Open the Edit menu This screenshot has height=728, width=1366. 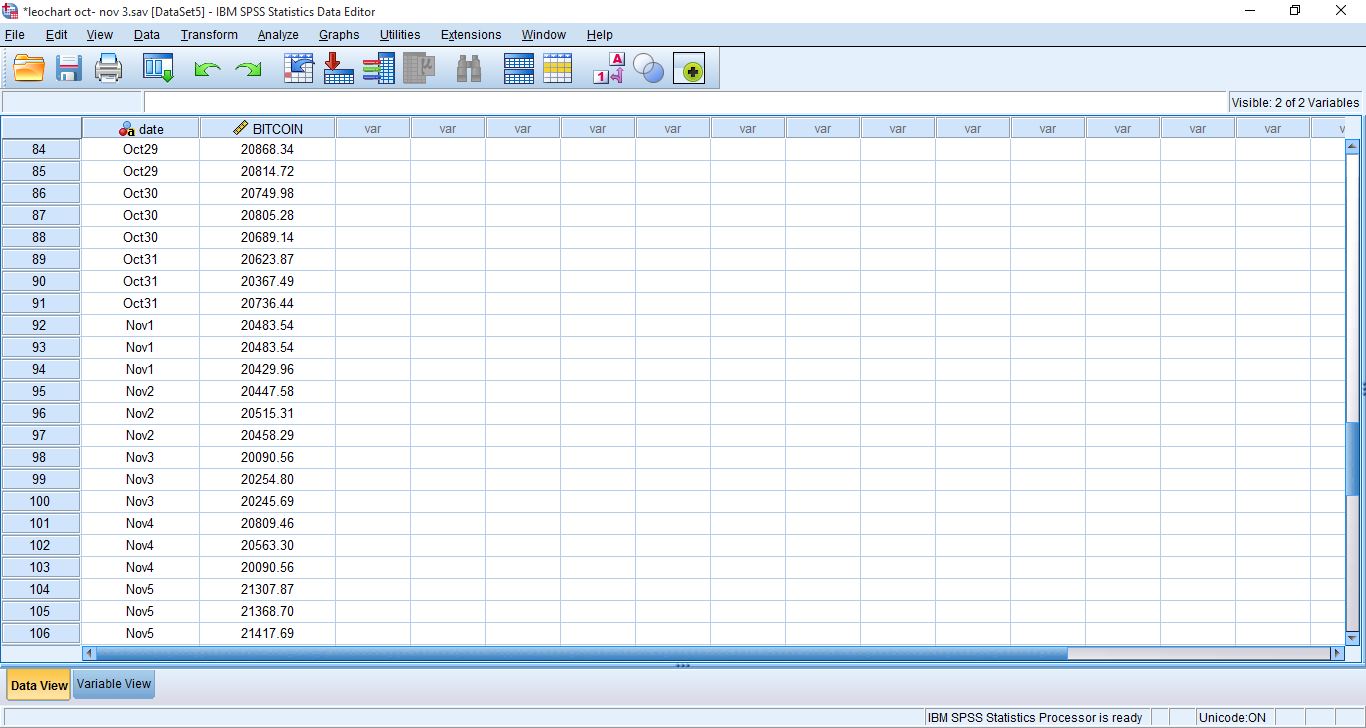[57, 34]
